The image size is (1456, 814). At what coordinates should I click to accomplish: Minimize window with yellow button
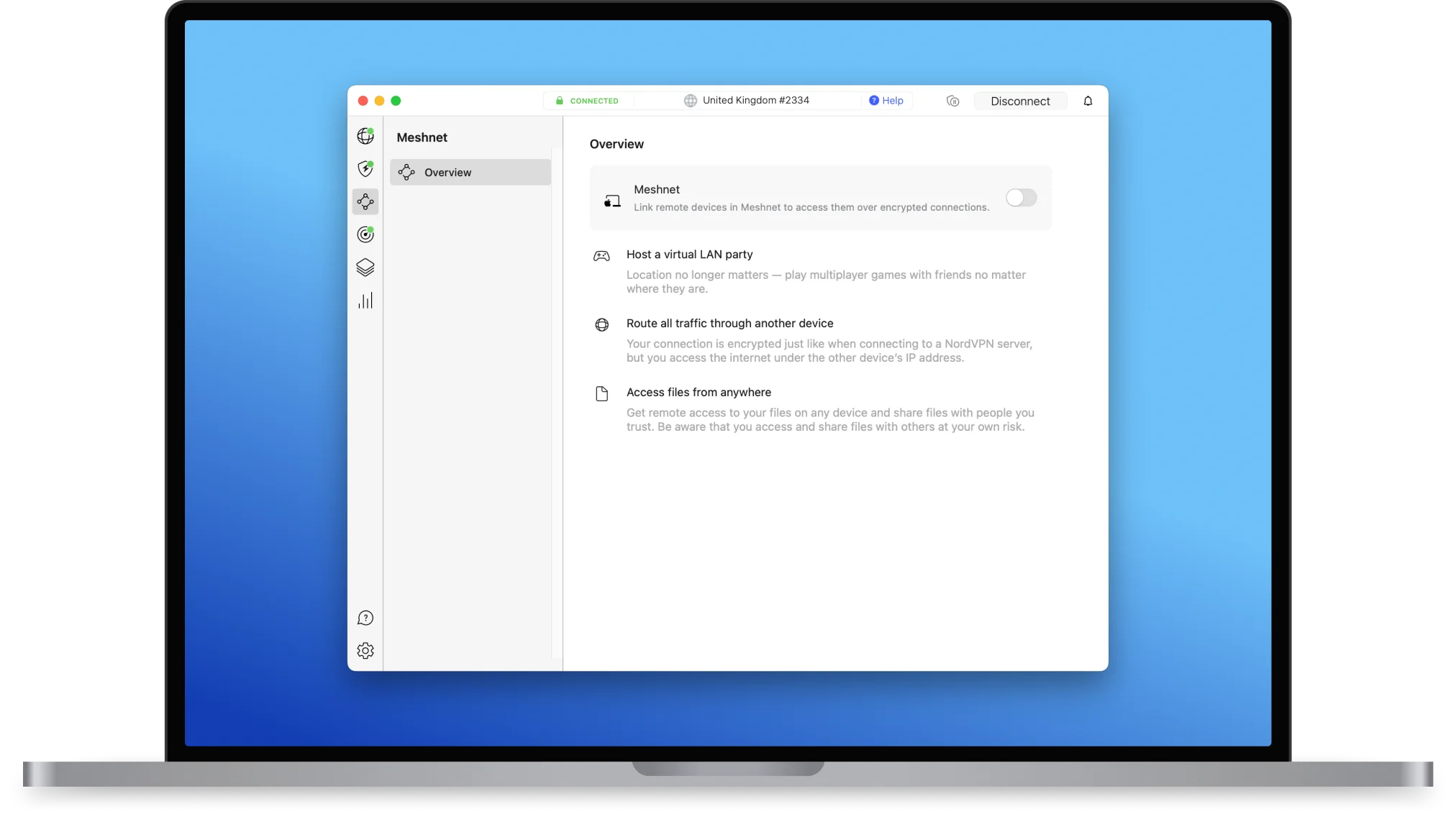click(x=379, y=101)
